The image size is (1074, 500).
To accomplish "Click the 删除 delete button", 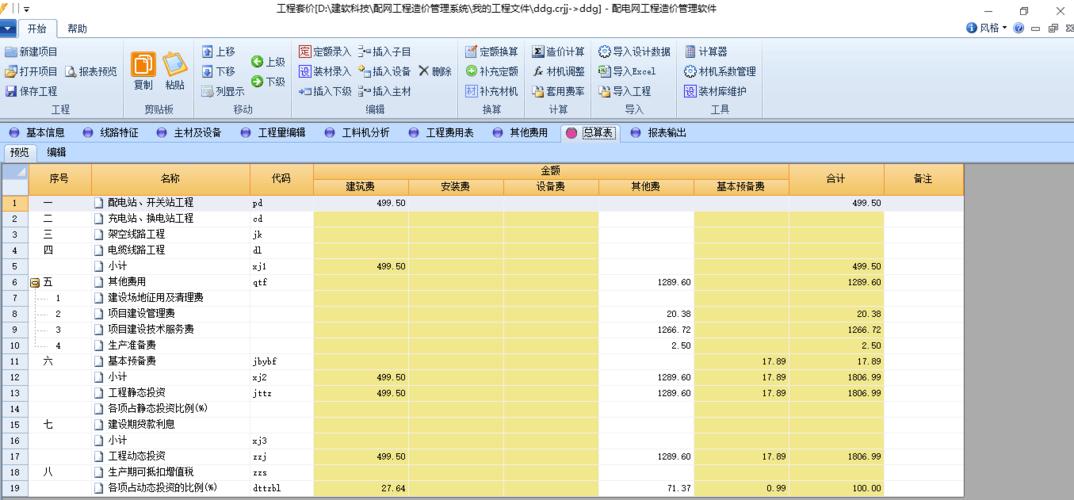I will (435, 71).
